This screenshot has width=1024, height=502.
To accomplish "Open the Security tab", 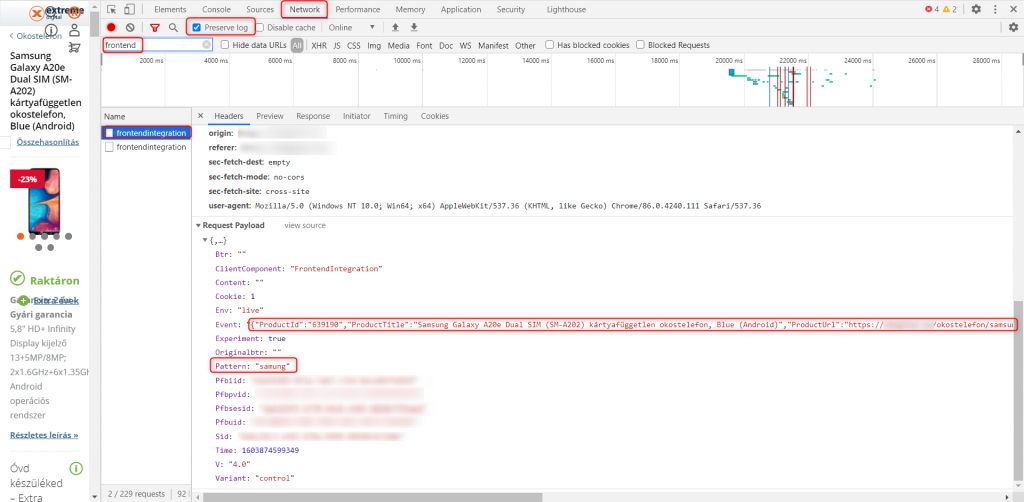I will (511, 10).
